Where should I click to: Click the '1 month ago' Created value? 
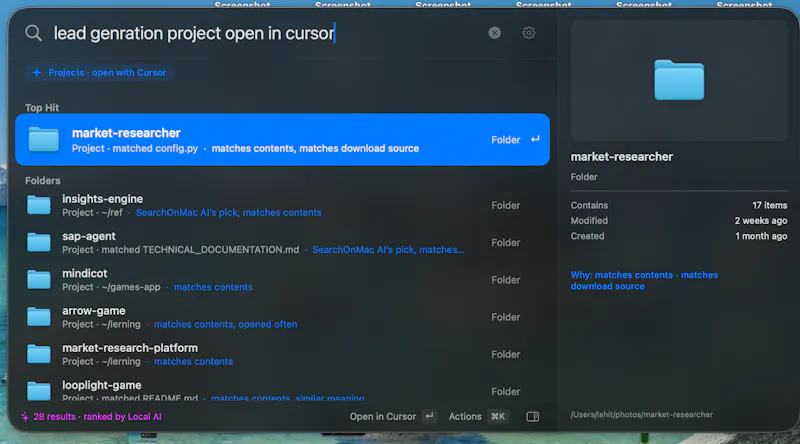coord(761,236)
